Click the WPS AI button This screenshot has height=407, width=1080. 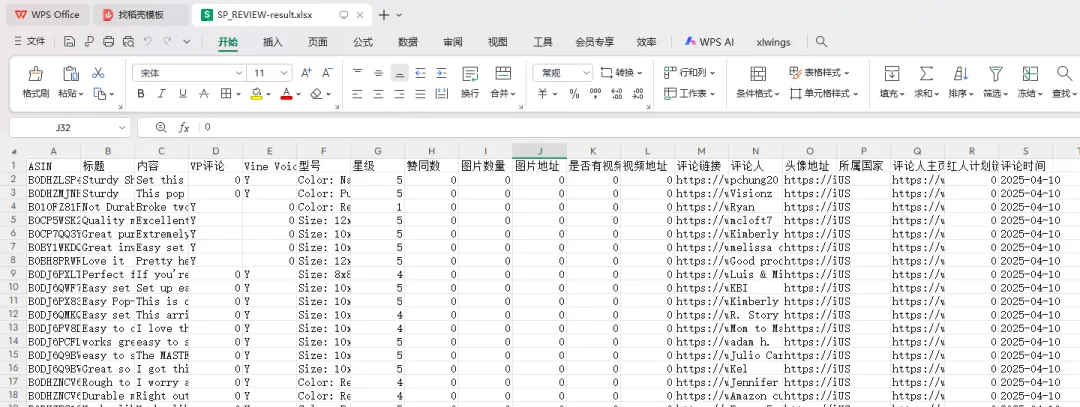point(709,42)
